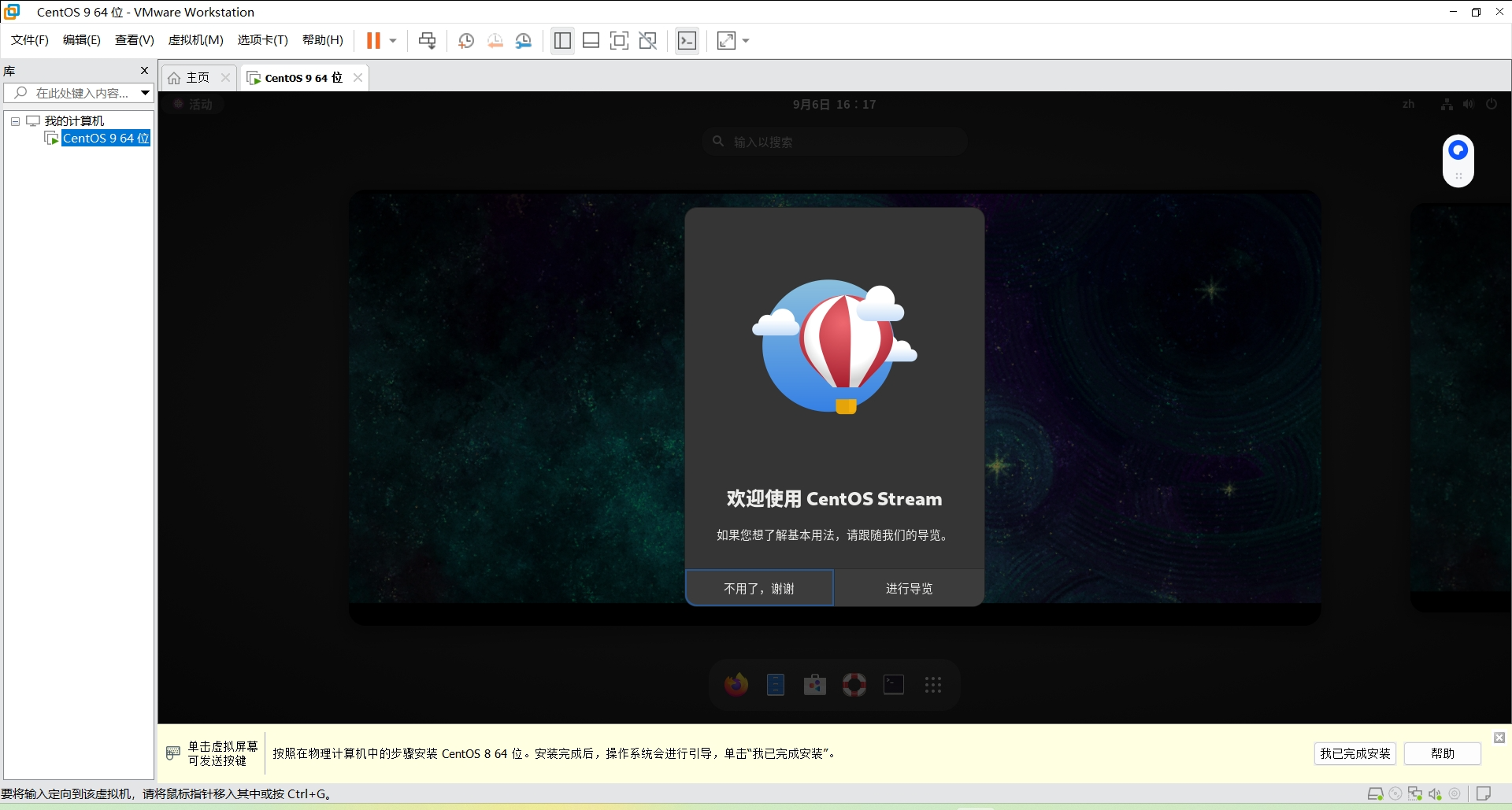Image resolution: width=1512 pixels, height=810 pixels.
Task: Click the revert to snapshot icon
Action: coord(495,40)
